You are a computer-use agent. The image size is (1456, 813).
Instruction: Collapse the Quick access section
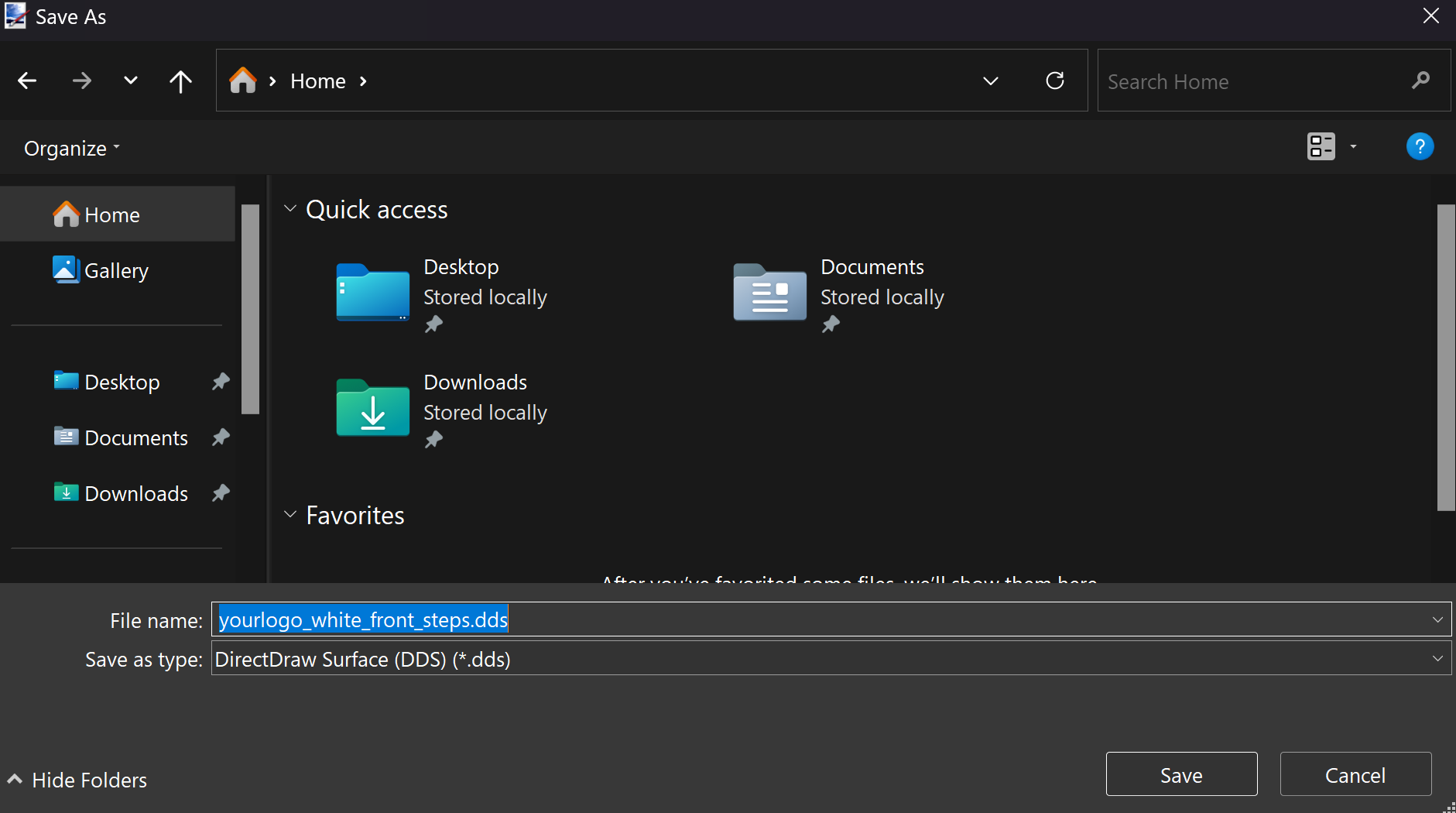pos(290,209)
